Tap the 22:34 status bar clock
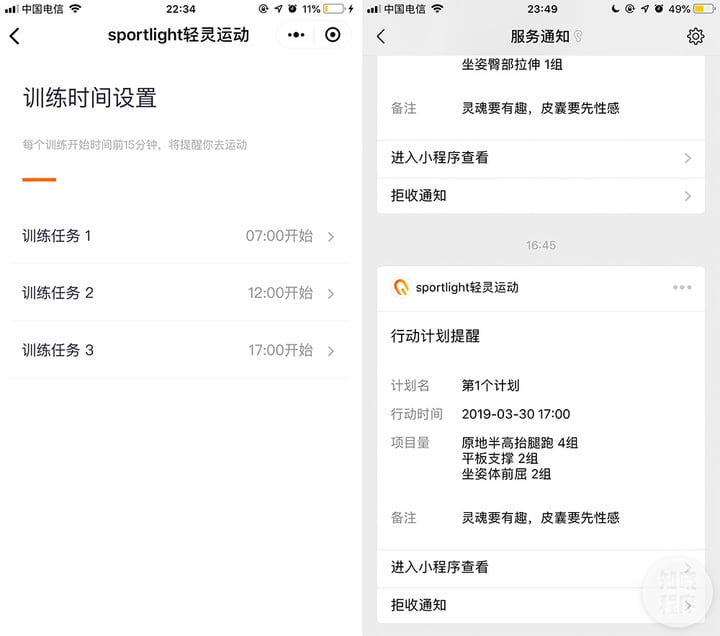The image size is (720, 636). pyautogui.click(x=180, y=9)
